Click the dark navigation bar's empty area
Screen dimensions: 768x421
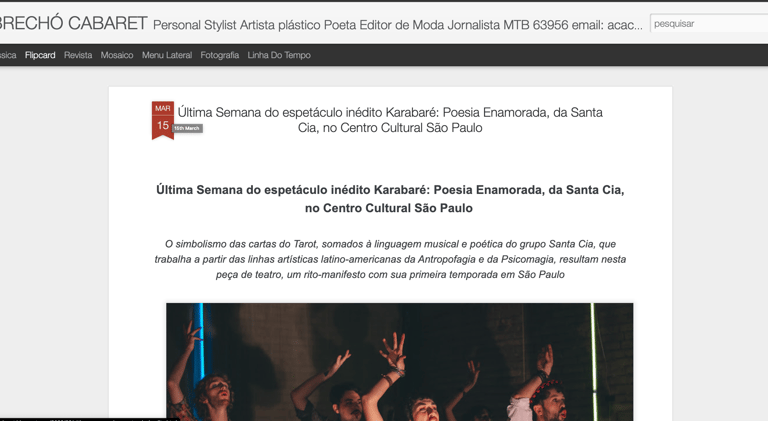coord(539,55)
